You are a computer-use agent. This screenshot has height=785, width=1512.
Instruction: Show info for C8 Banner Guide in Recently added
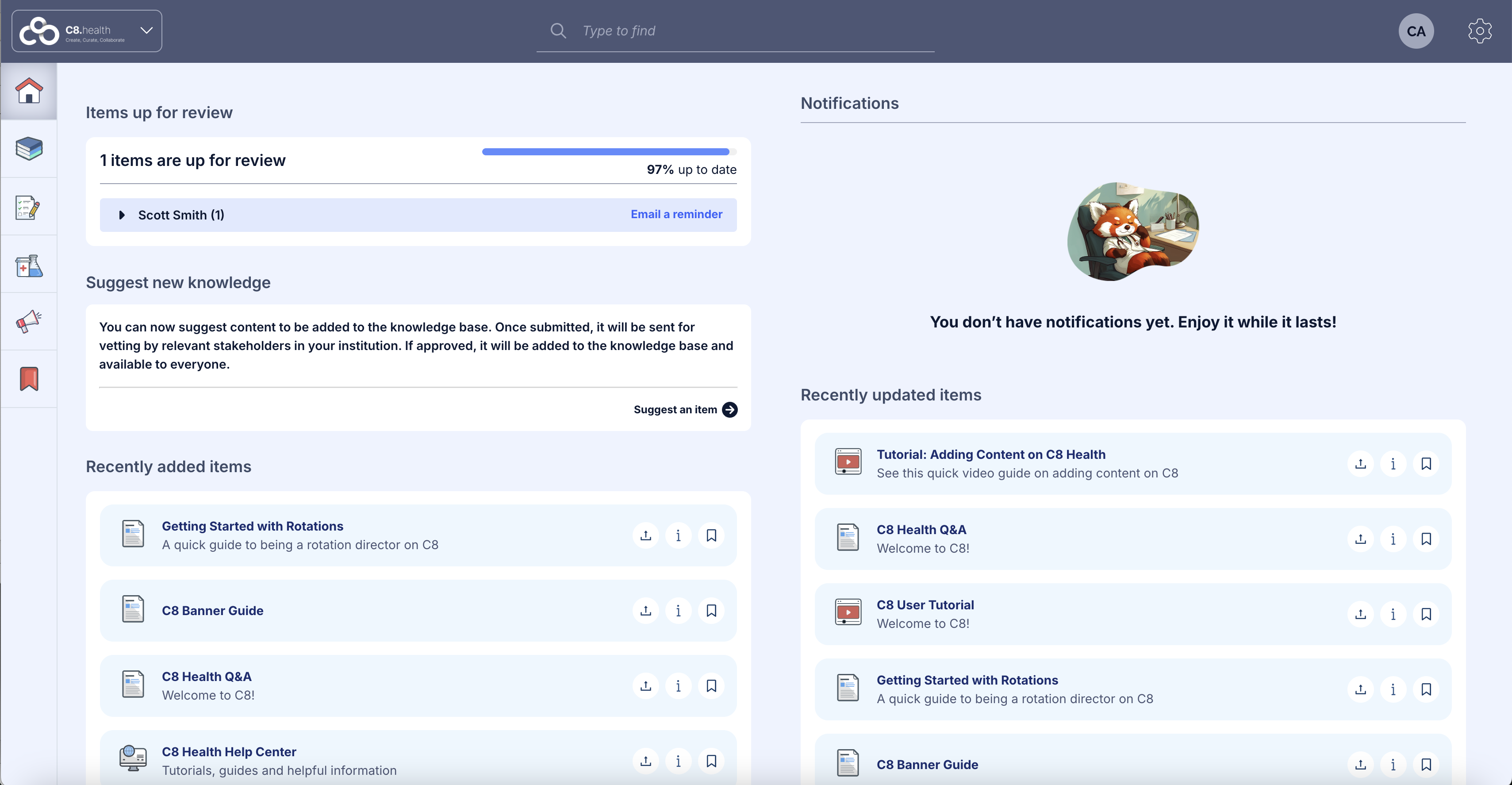(x=679, y=611)
